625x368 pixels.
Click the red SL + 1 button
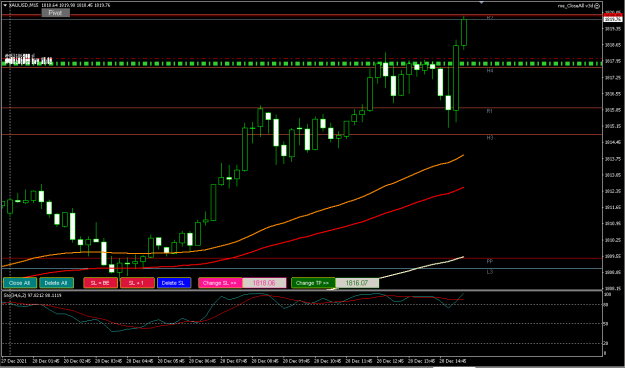[137, 283]
